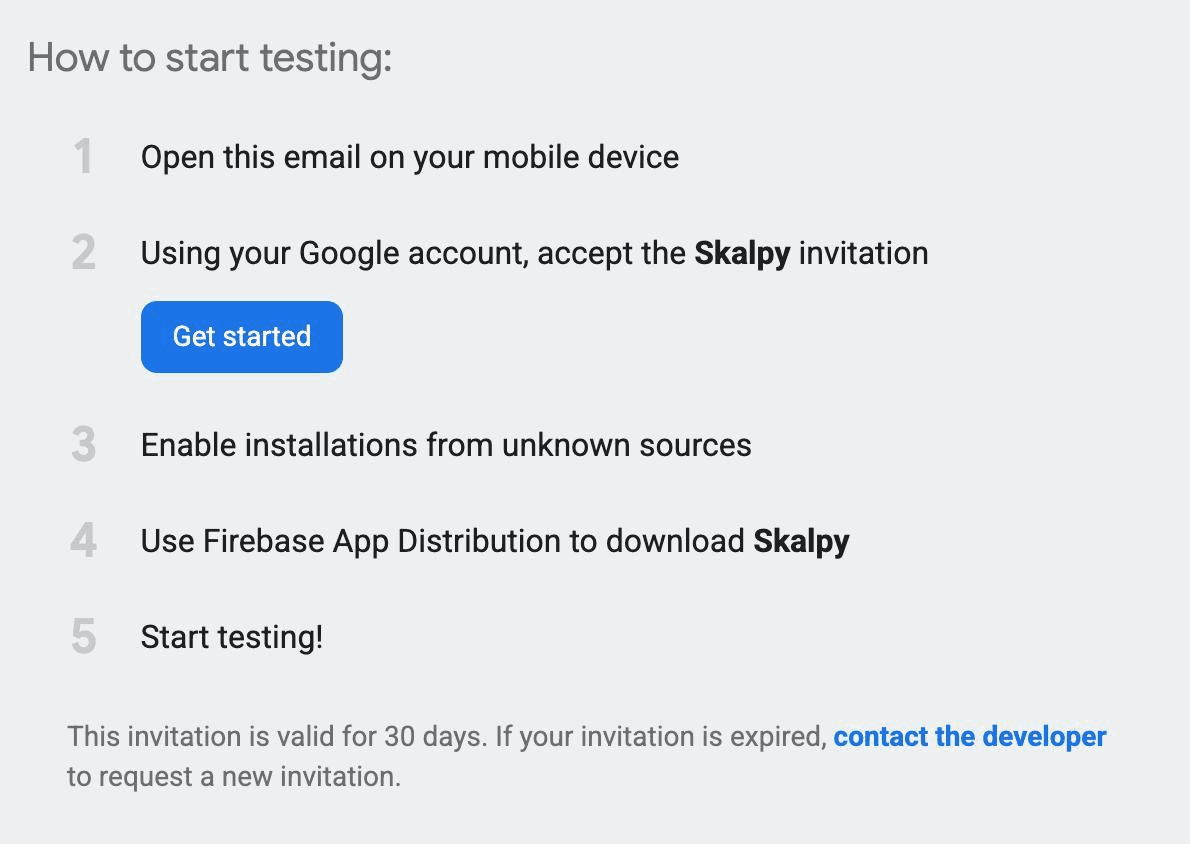Select the step number 5 marker
The width and height of the screenshot is (1190, 844).
[x=83, y=636]
